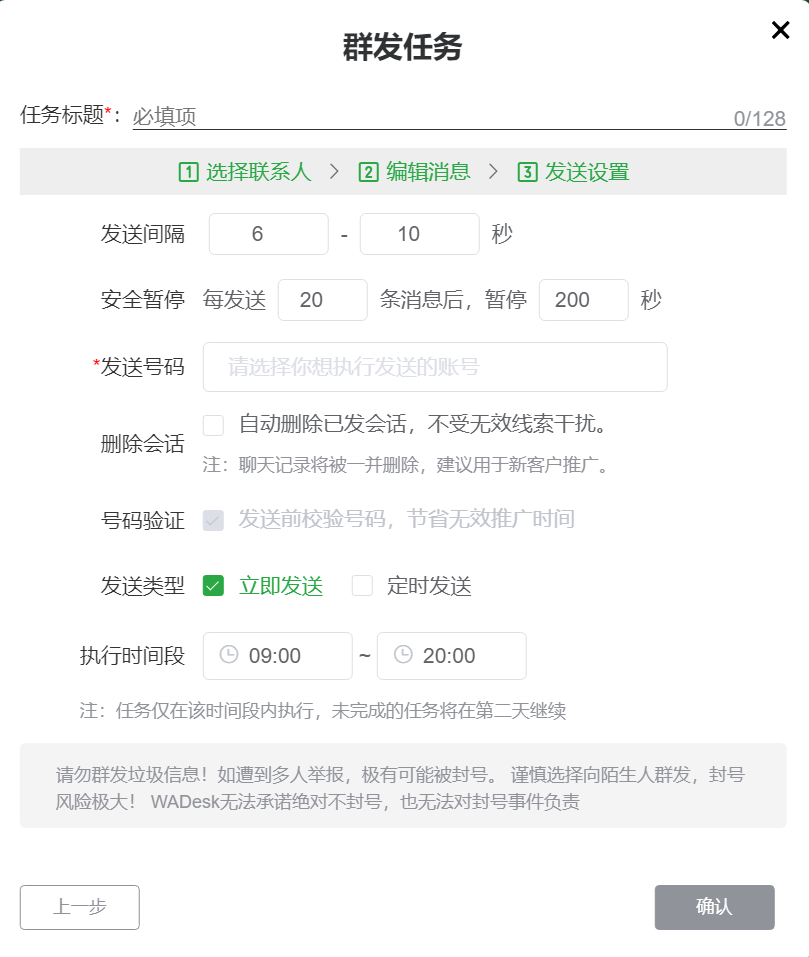
Task: Click the 号码验证 checkbox
Action: click(213, 520)
